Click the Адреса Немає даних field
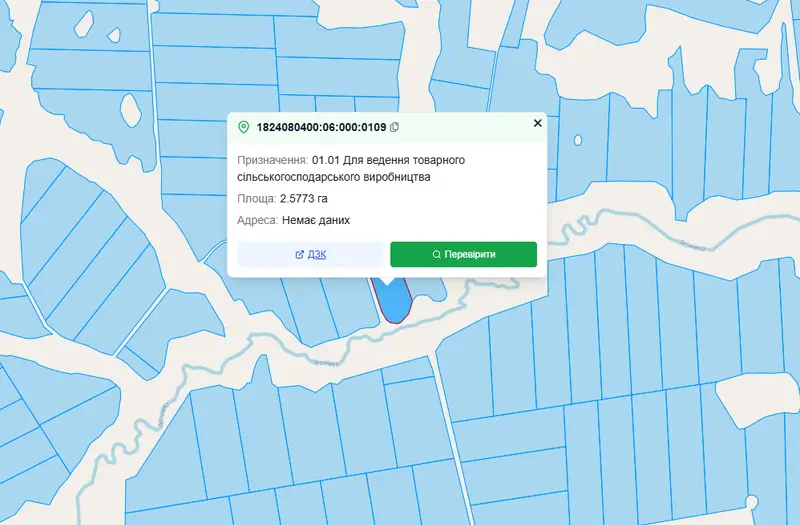The height and width of the screenshot is (525, 800). (293, 220)
